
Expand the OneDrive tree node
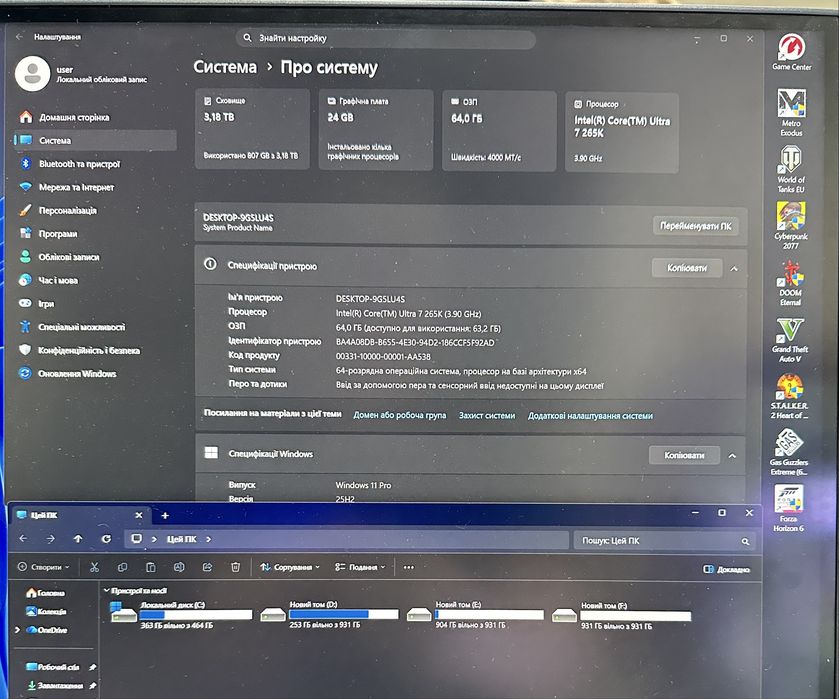tap(18, 630)
